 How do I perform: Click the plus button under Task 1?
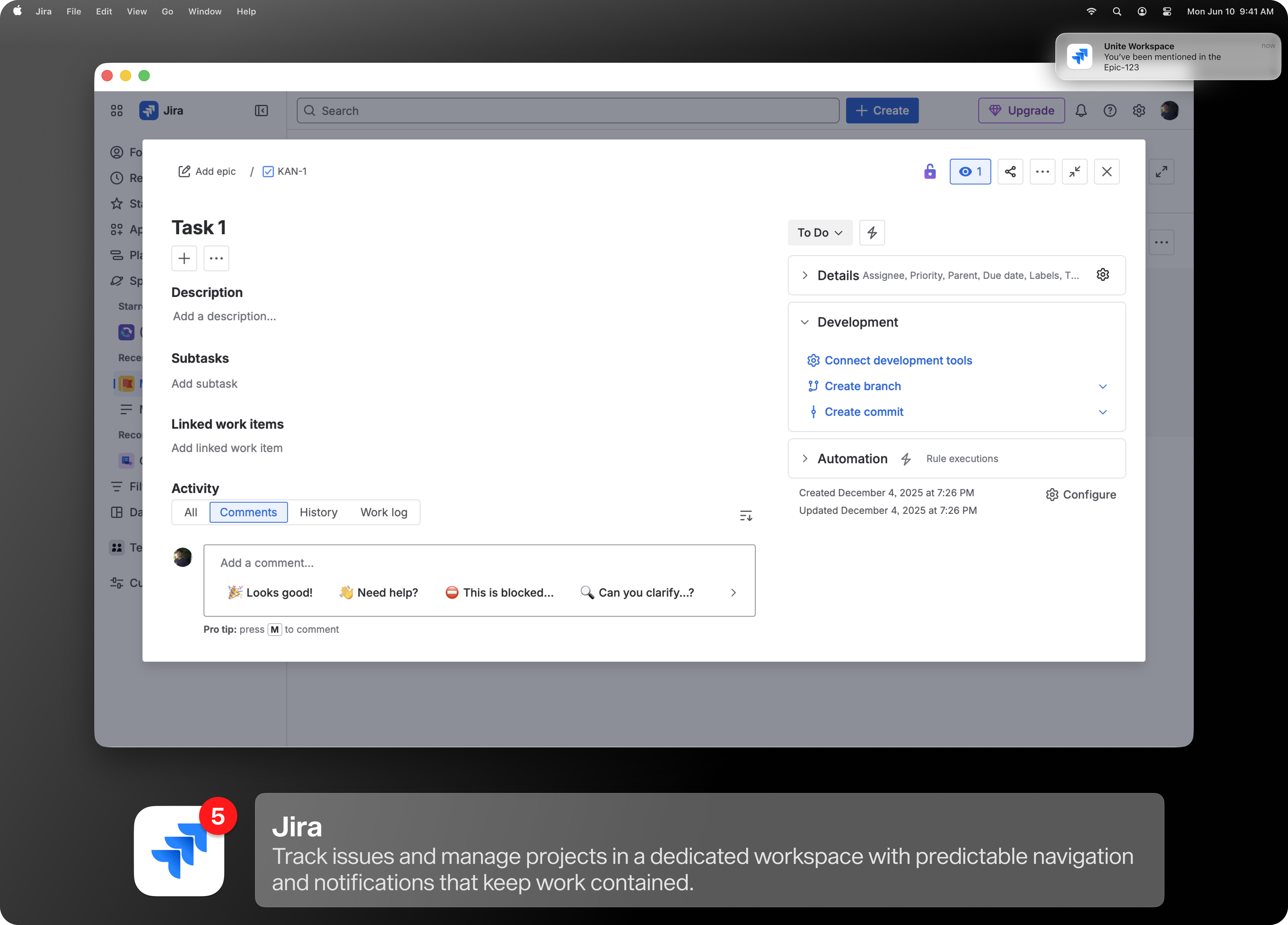point(184,259)
